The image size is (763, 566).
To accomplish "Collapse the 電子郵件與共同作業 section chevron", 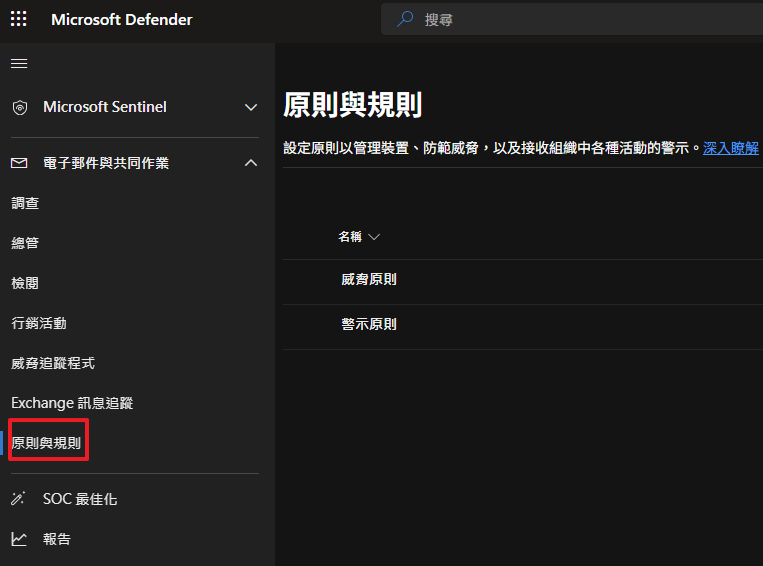I will tap(251, 163).
